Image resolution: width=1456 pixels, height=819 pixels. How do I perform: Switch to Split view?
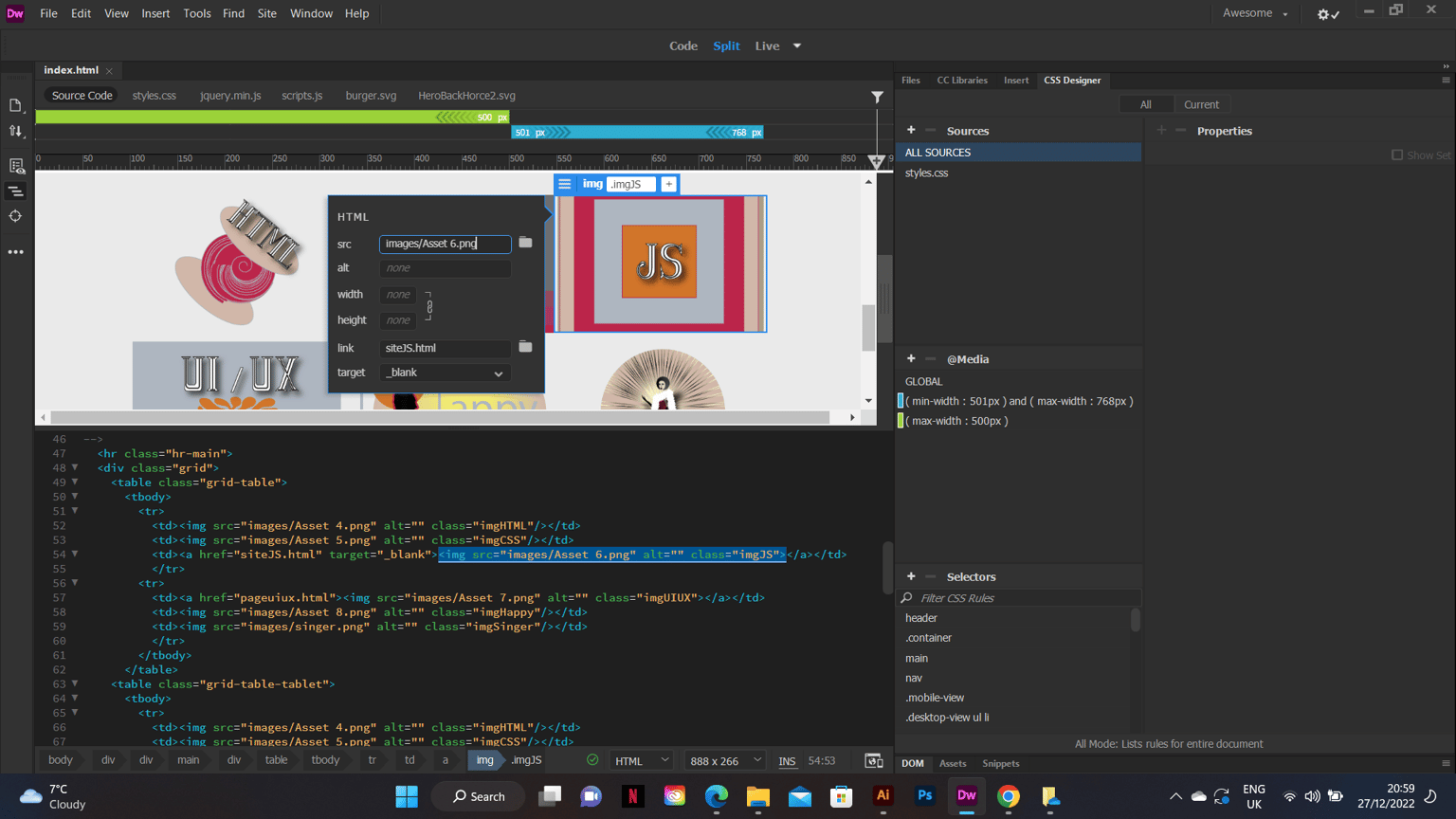(x=726, y=45)
